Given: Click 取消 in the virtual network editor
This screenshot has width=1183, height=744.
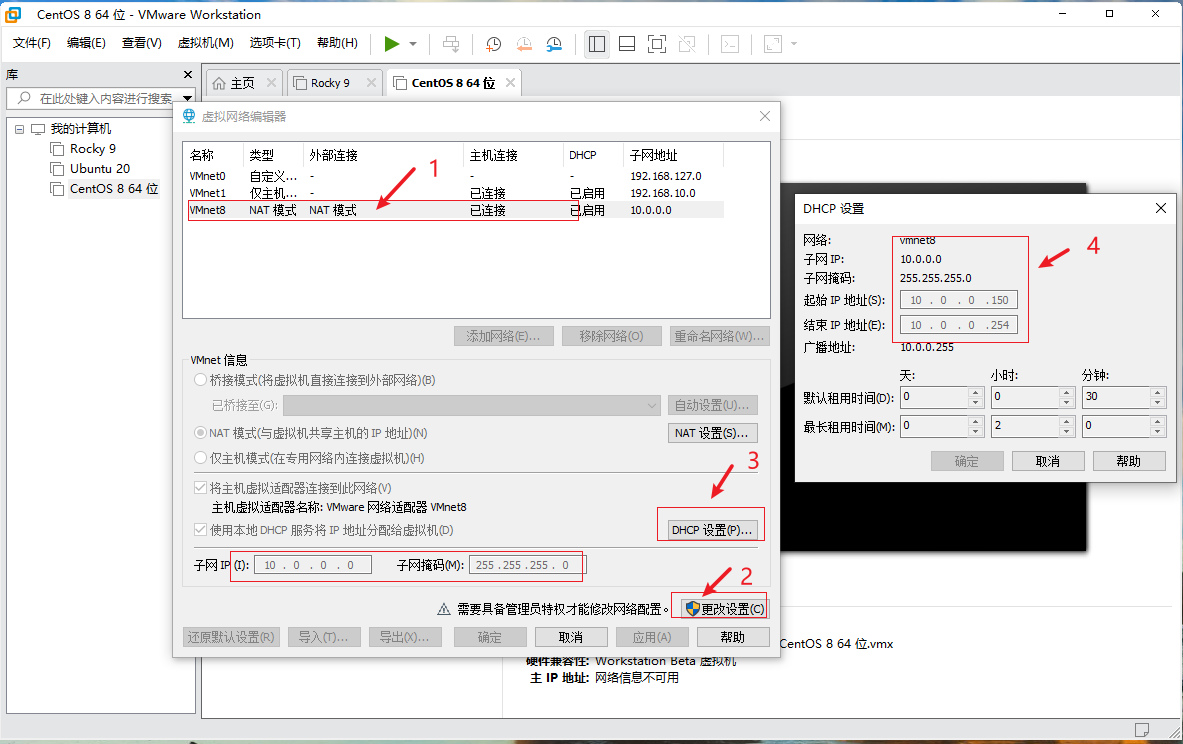Looking at the screenshot, I should click(571, 638).
